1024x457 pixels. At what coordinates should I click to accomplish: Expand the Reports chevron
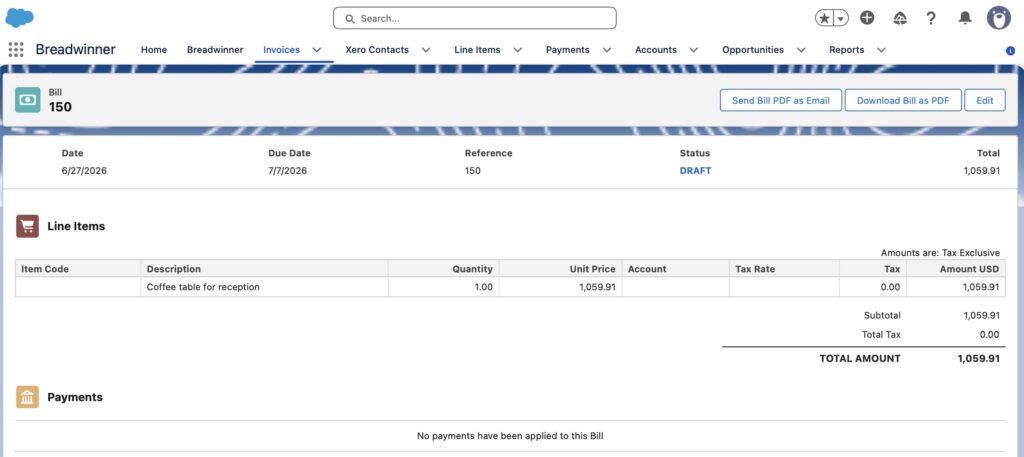coord(881,50)
